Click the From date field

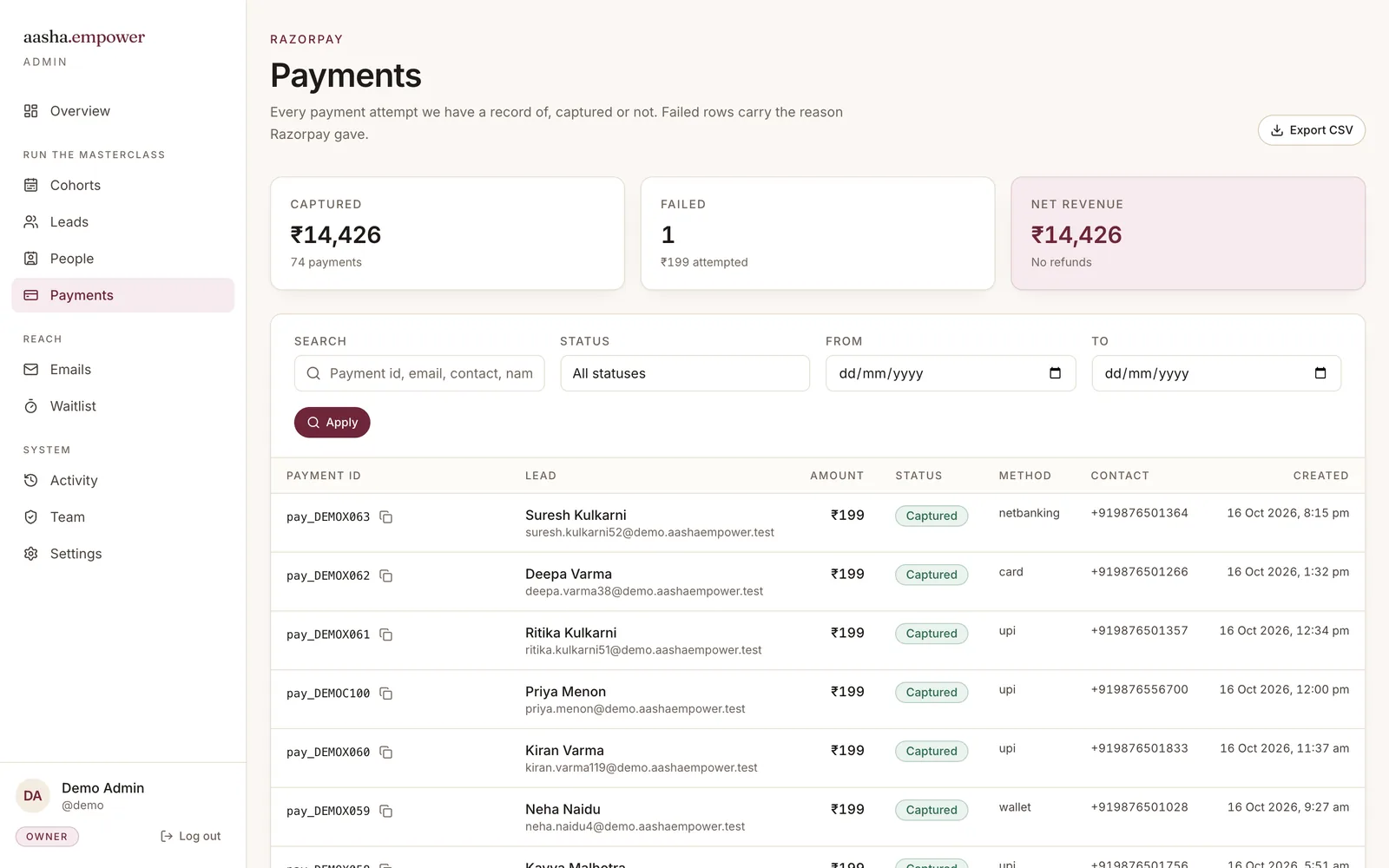(951, 373)
